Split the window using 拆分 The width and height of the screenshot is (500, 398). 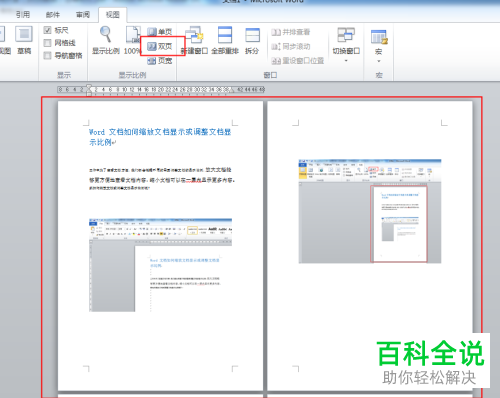(x=252, y=40)
